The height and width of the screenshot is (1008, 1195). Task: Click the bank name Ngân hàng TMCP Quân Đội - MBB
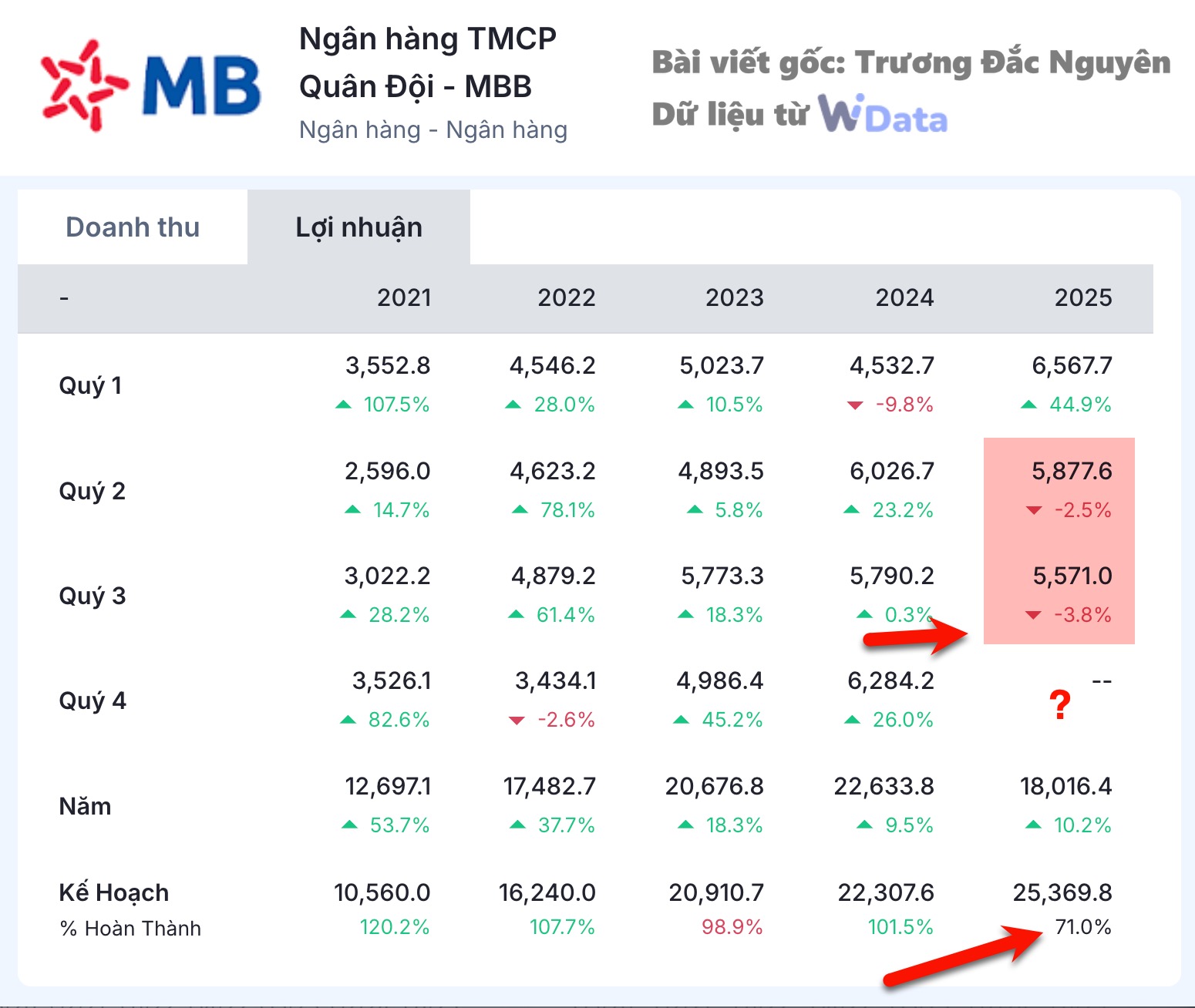(x=428, y=62)
